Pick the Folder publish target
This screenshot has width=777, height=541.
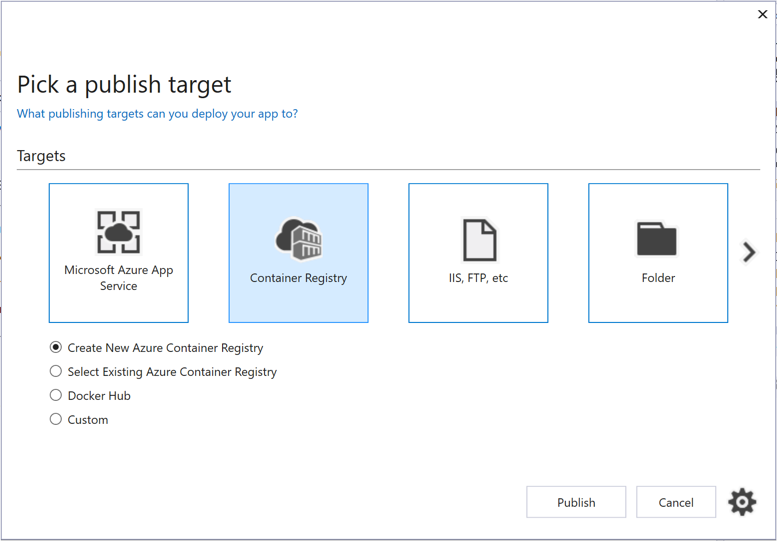tap(658, 253)
